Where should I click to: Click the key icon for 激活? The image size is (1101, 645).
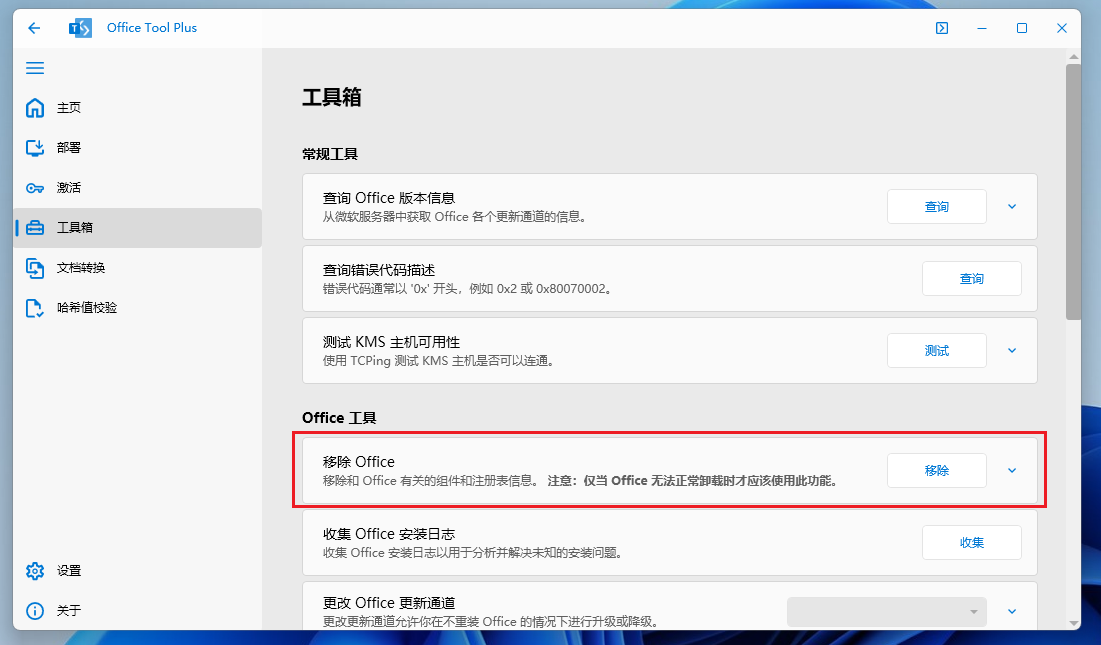pyautogui.click(x=35, y=188)
